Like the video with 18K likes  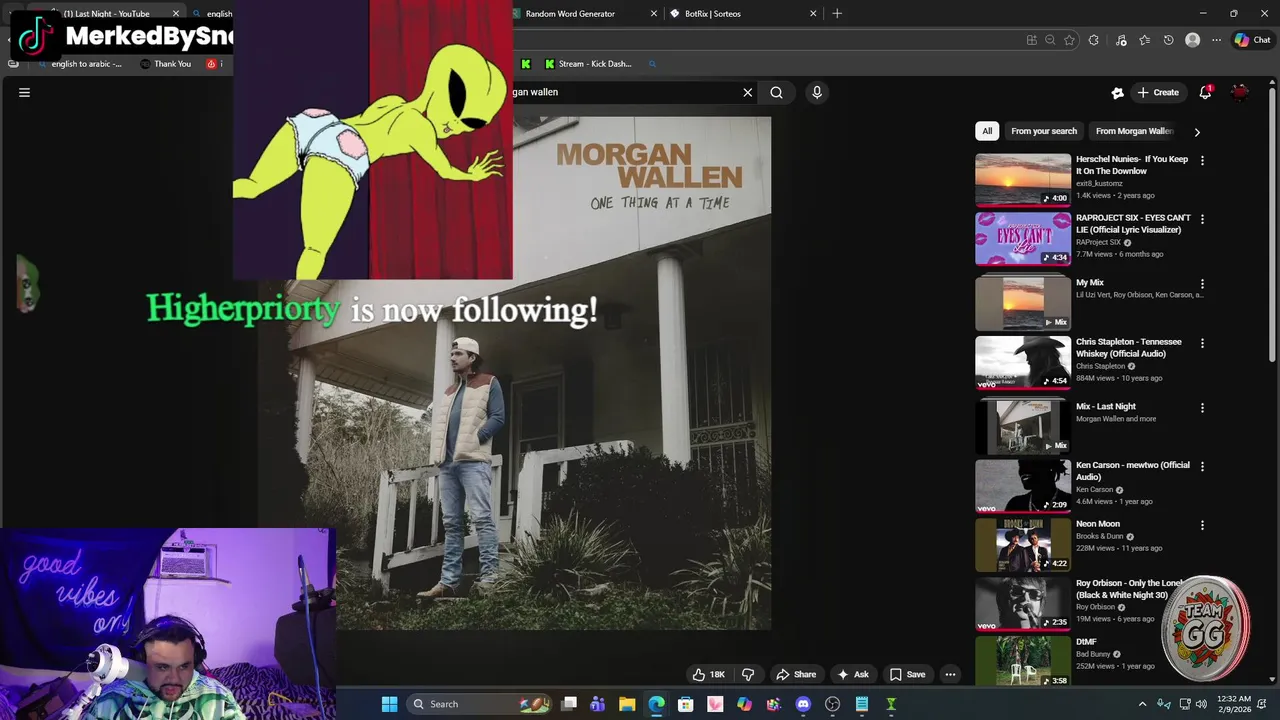[708, 674]
